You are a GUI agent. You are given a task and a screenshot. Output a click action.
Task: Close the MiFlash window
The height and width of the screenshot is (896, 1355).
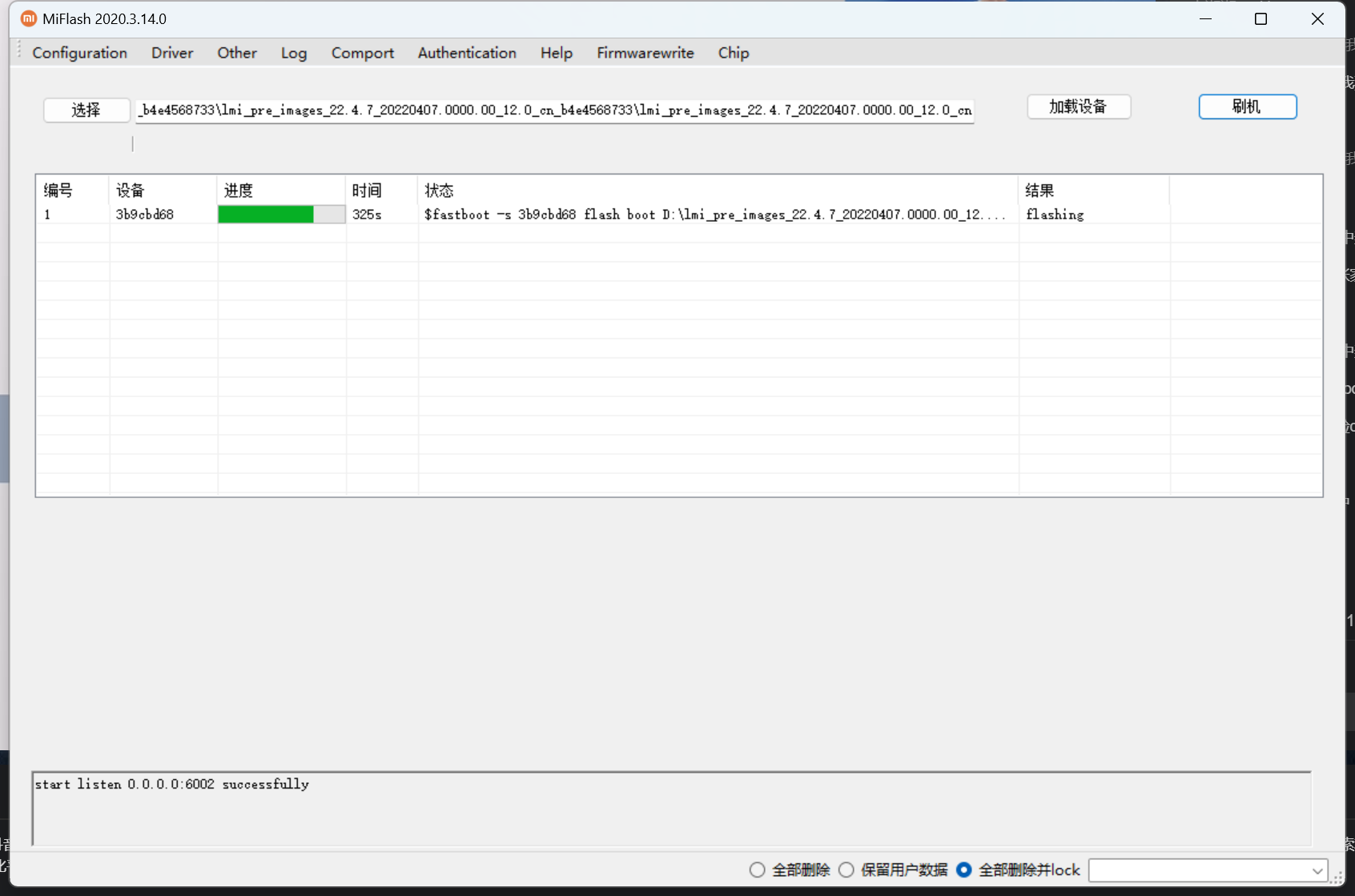1317,18
